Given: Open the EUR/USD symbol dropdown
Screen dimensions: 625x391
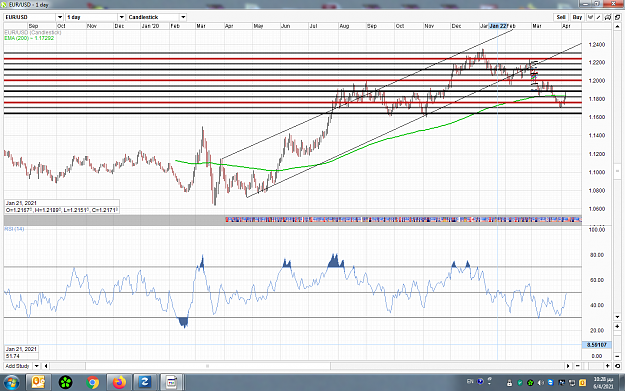Looking at the screenshot, I should [x=60, y=17].
